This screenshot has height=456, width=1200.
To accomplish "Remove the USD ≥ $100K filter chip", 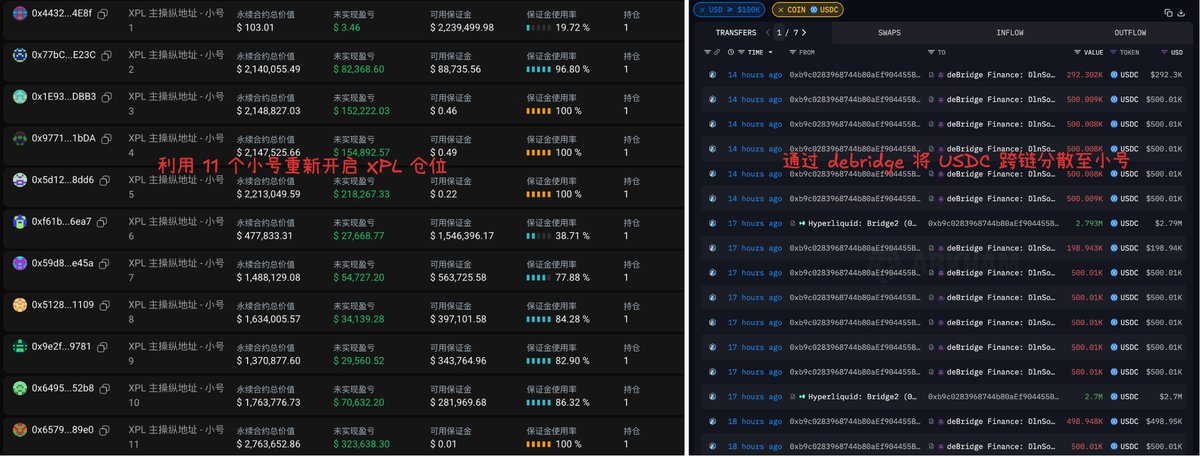I will (700, 9).
